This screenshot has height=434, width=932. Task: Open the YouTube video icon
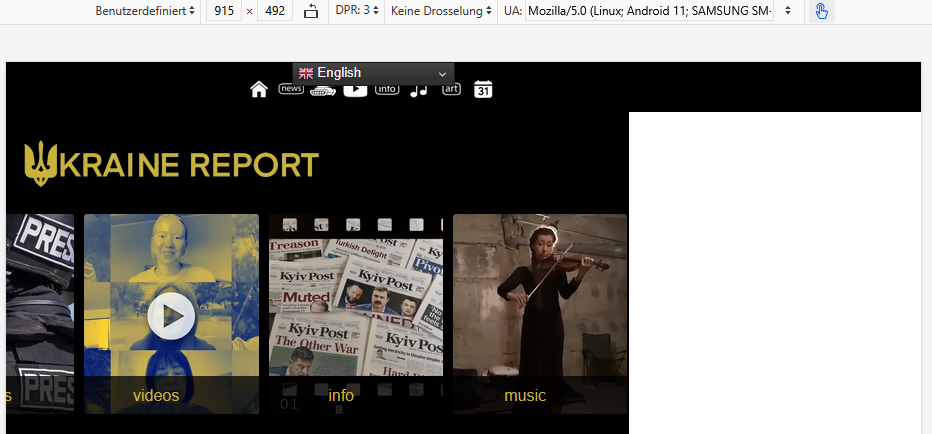[x=355, y=91]
